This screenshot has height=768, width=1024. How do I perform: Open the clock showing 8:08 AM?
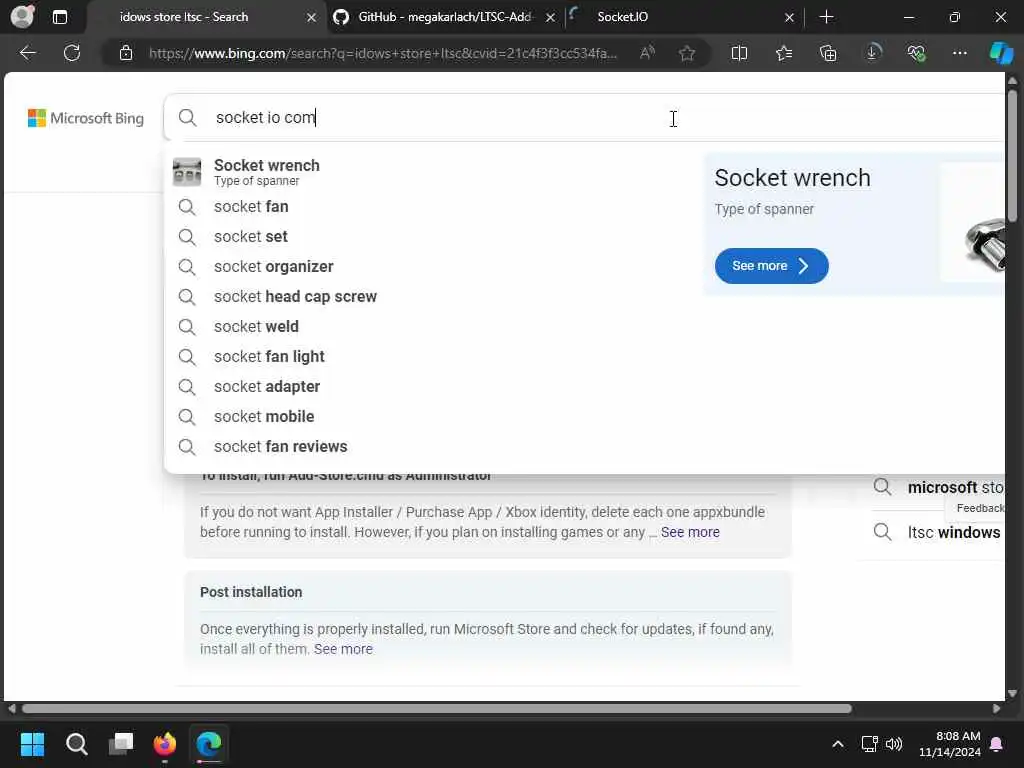click(x=950, y=744)
